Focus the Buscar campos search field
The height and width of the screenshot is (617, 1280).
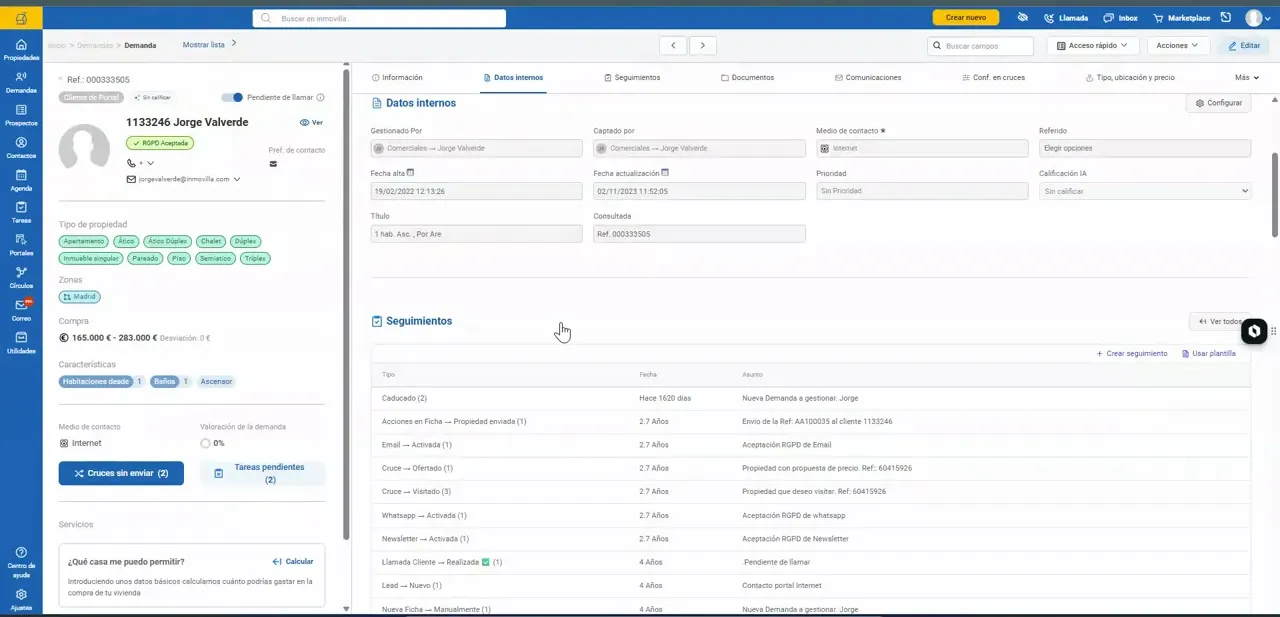(980, 46)
